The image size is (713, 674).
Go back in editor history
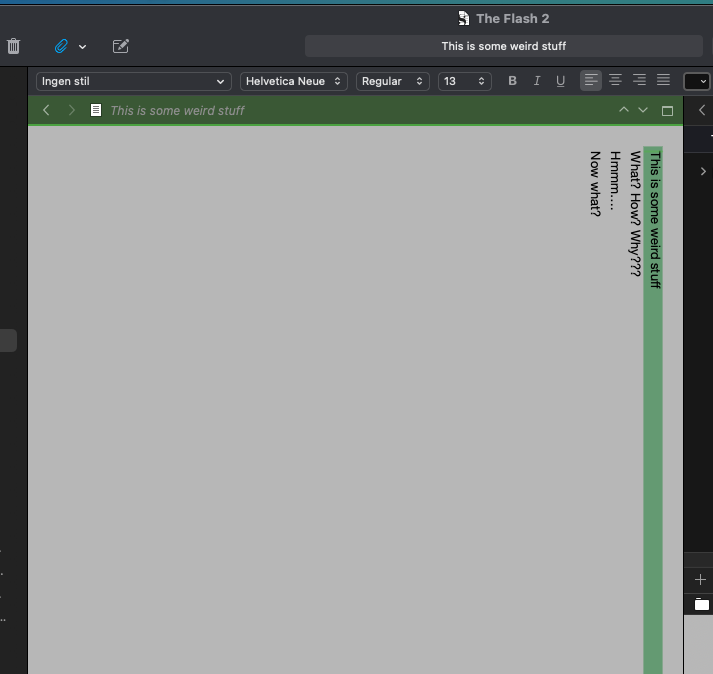point(46,110)
